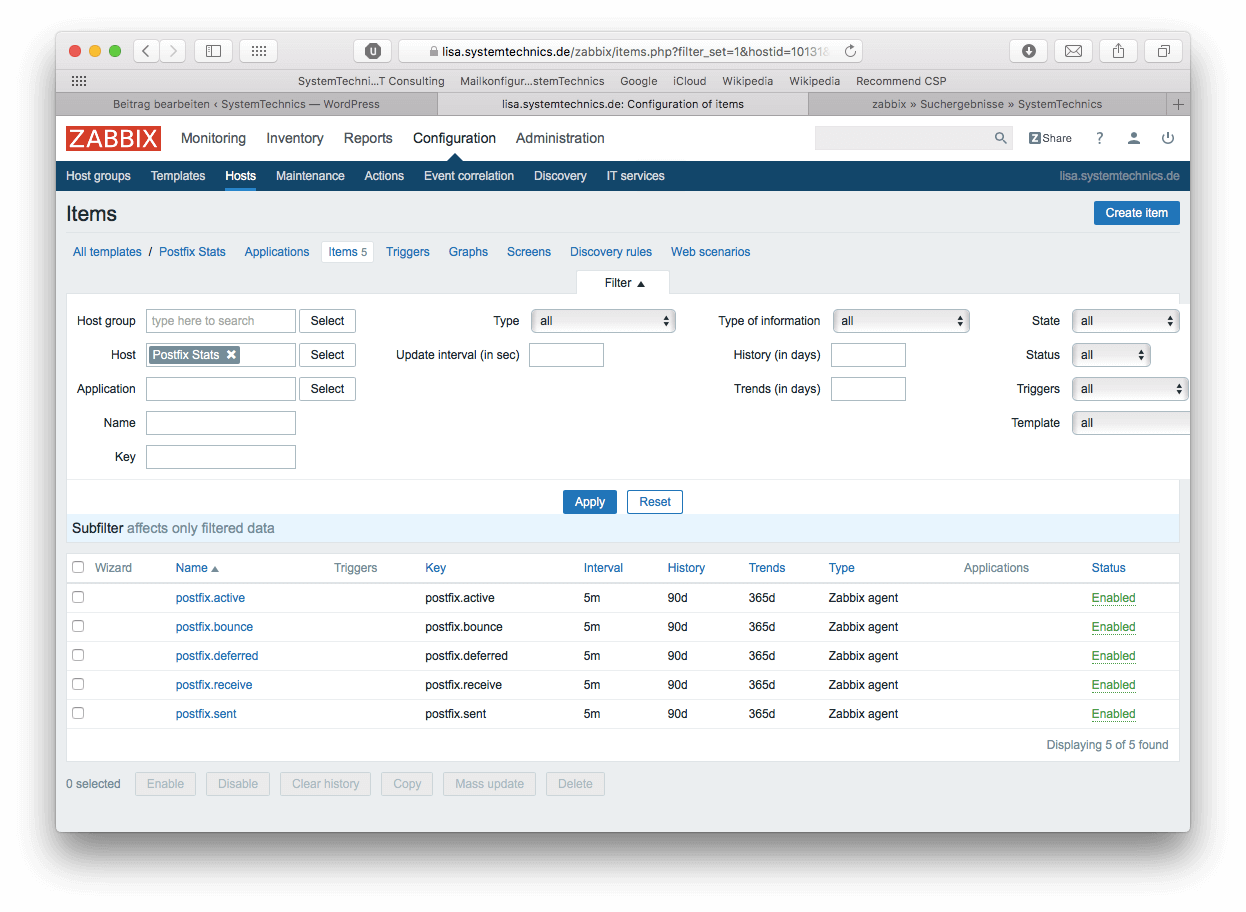Image resolution: width=1246 pixels, height=912 pixels.
Task: Sign out using the power icon
Action: click(1168, 138)
